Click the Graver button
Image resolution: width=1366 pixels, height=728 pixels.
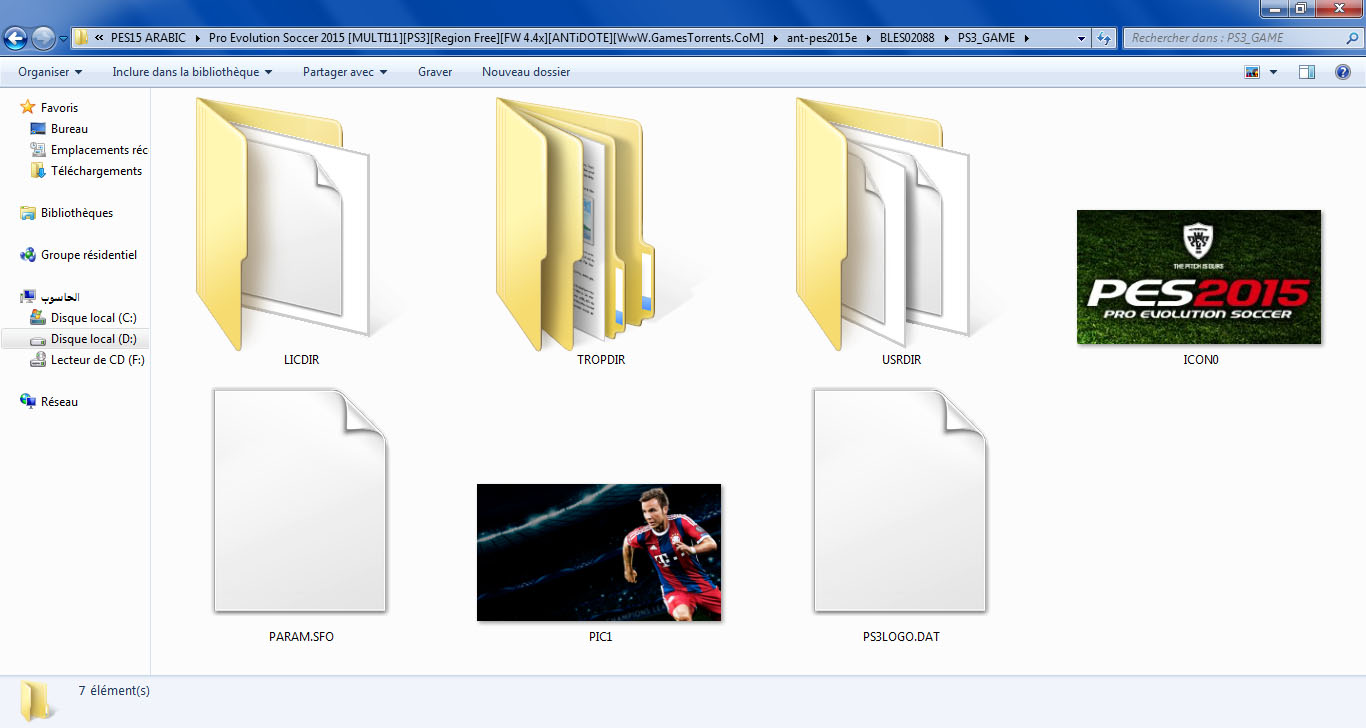[x=435, y=72]
